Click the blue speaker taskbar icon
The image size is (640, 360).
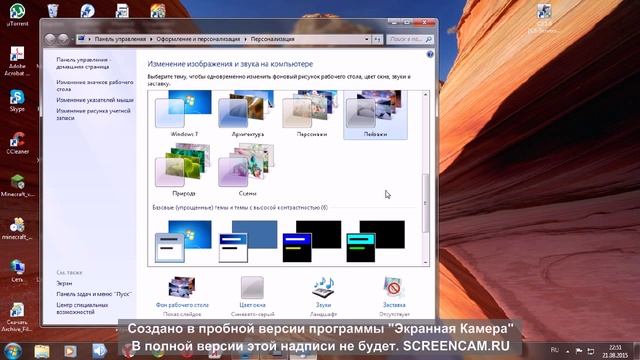click(x=99, y=351)
